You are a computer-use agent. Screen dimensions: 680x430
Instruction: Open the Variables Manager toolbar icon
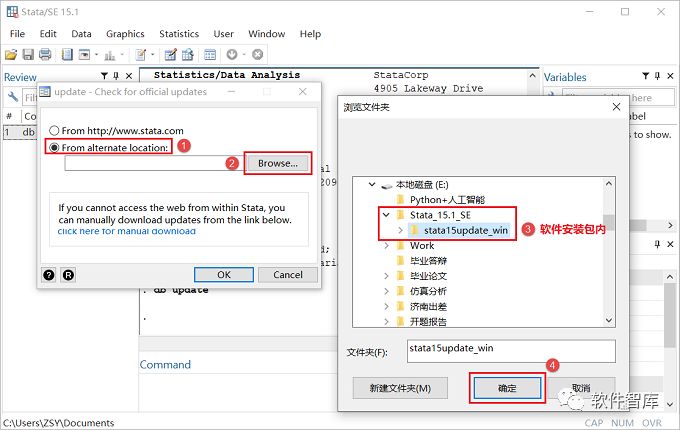210,55
